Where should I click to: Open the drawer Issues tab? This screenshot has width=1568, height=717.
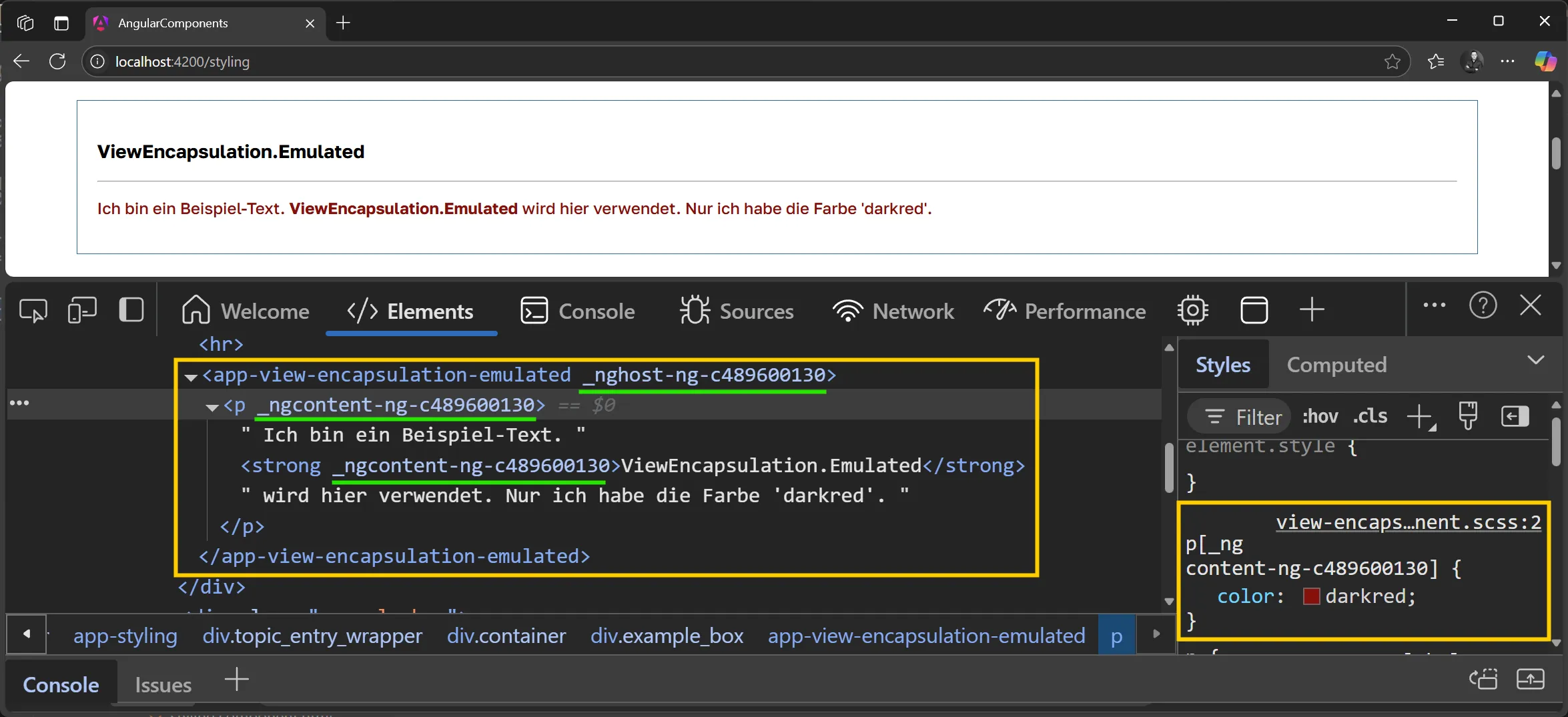pos(163,684)
